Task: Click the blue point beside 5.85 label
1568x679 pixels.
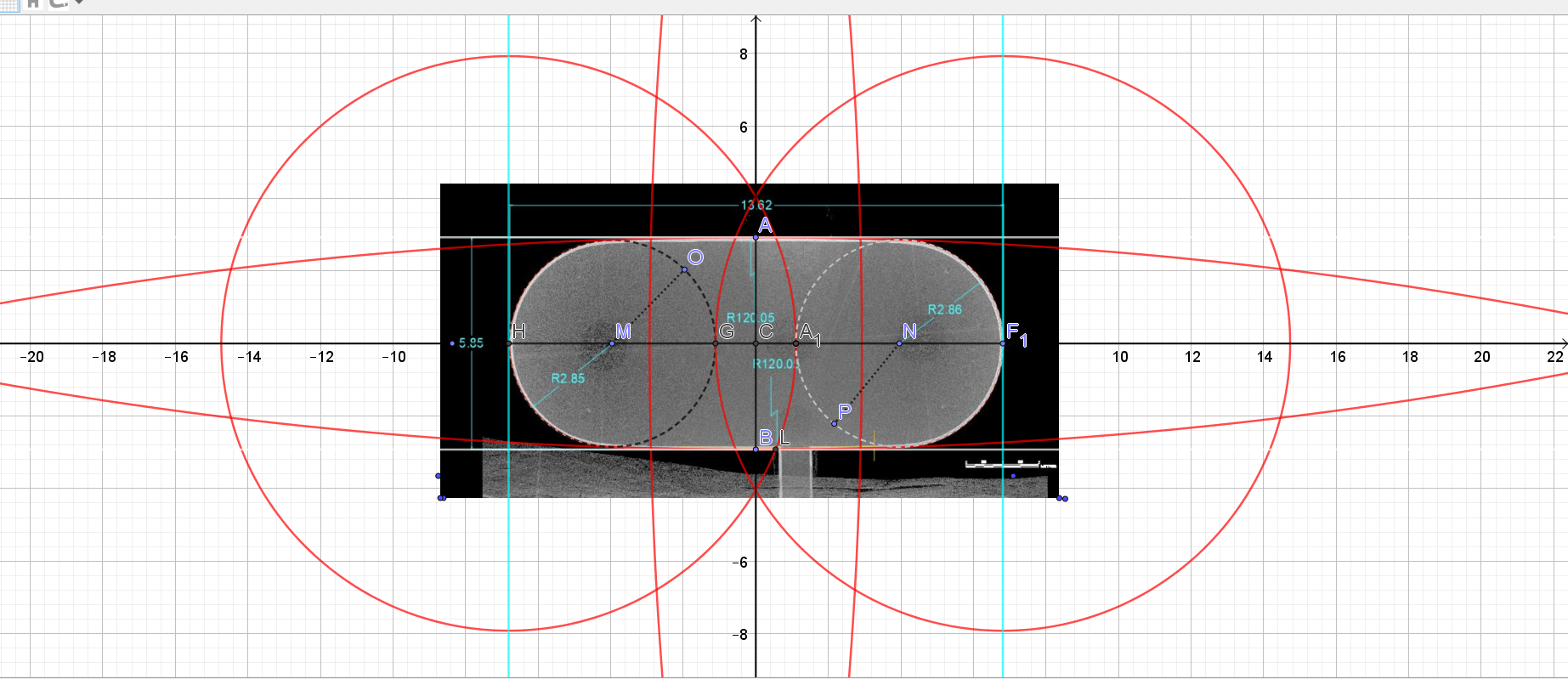Action: click(x=452, y=343)
